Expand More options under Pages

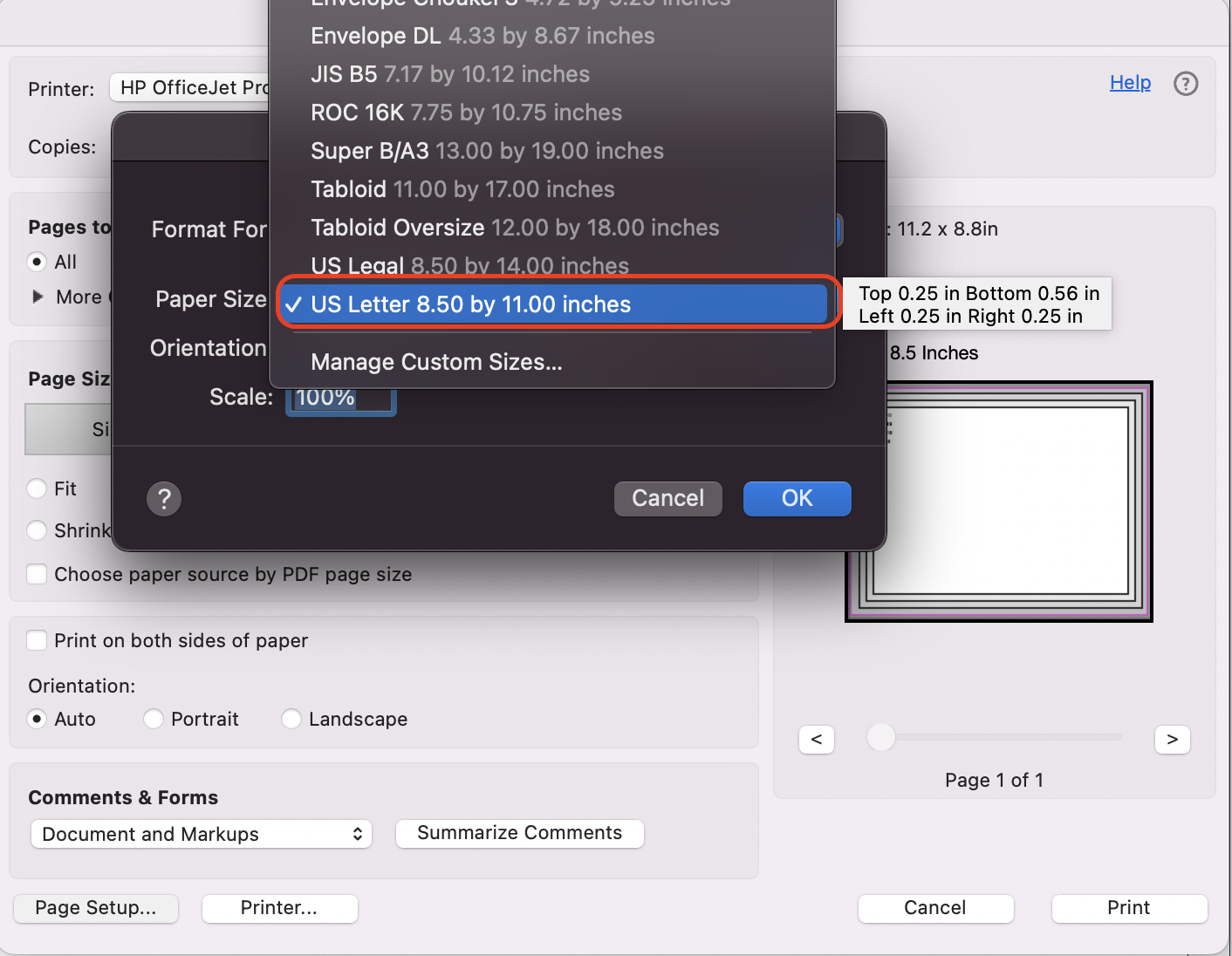coord(37,297)
